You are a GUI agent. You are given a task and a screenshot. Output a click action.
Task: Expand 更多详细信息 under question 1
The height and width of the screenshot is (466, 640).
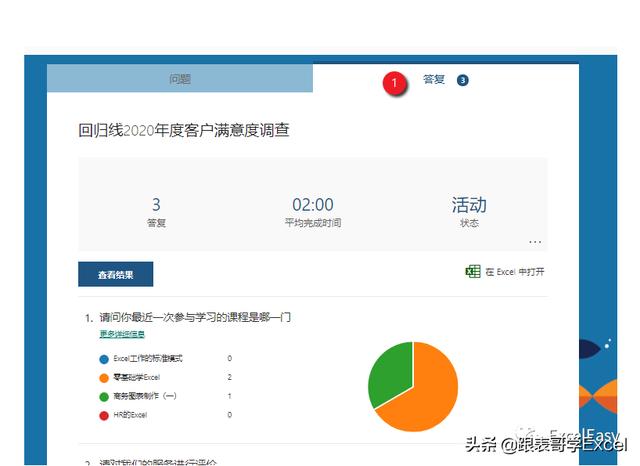(x=121, y=334)
